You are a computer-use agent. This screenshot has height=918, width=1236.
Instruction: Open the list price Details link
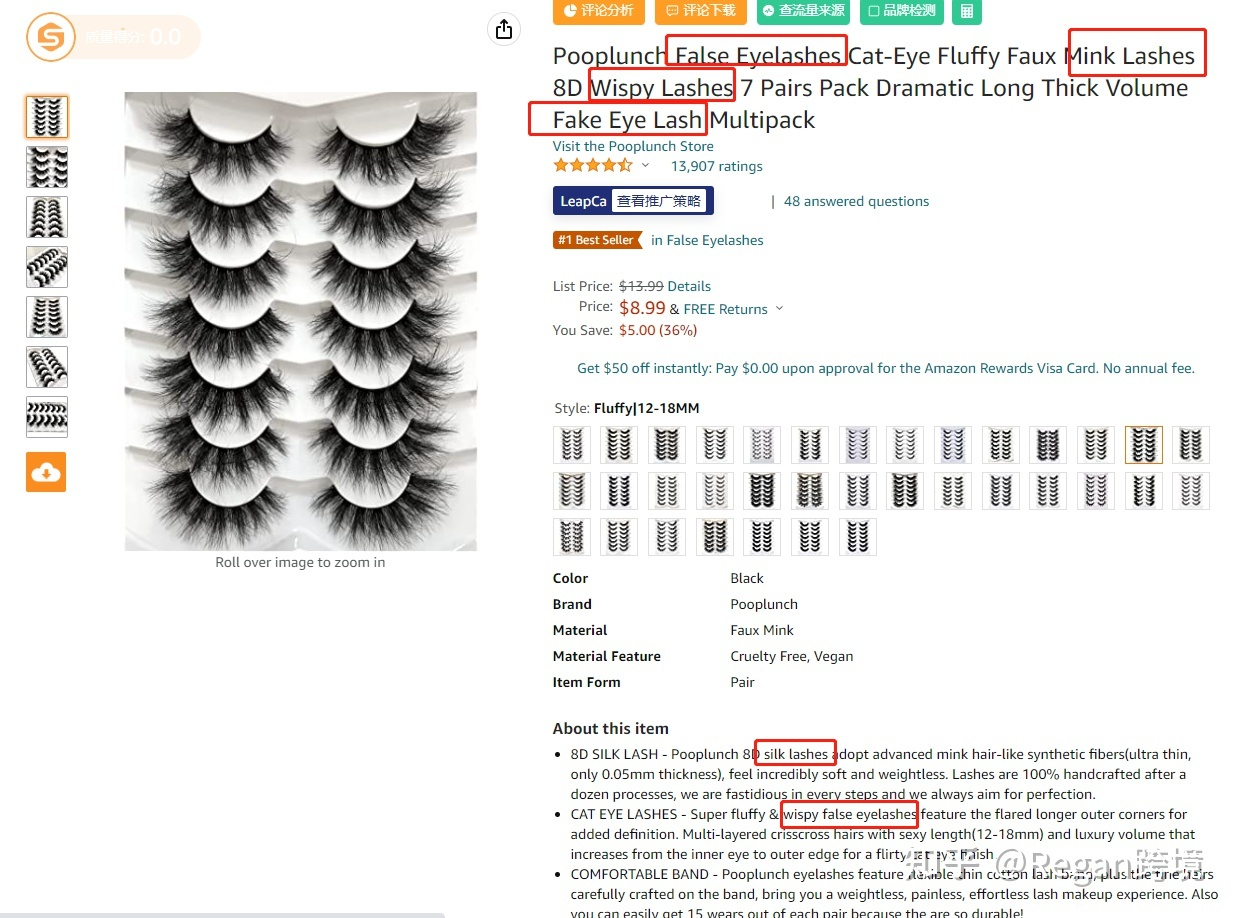(689, 286)
